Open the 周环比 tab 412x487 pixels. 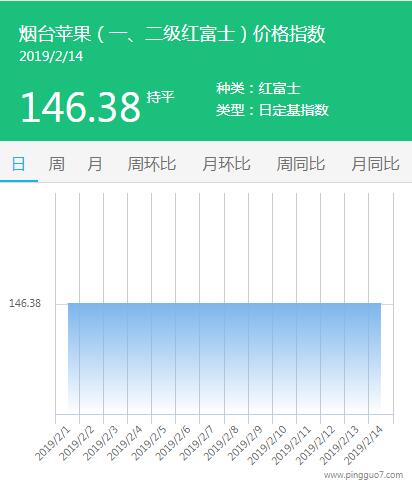(152, 164)
